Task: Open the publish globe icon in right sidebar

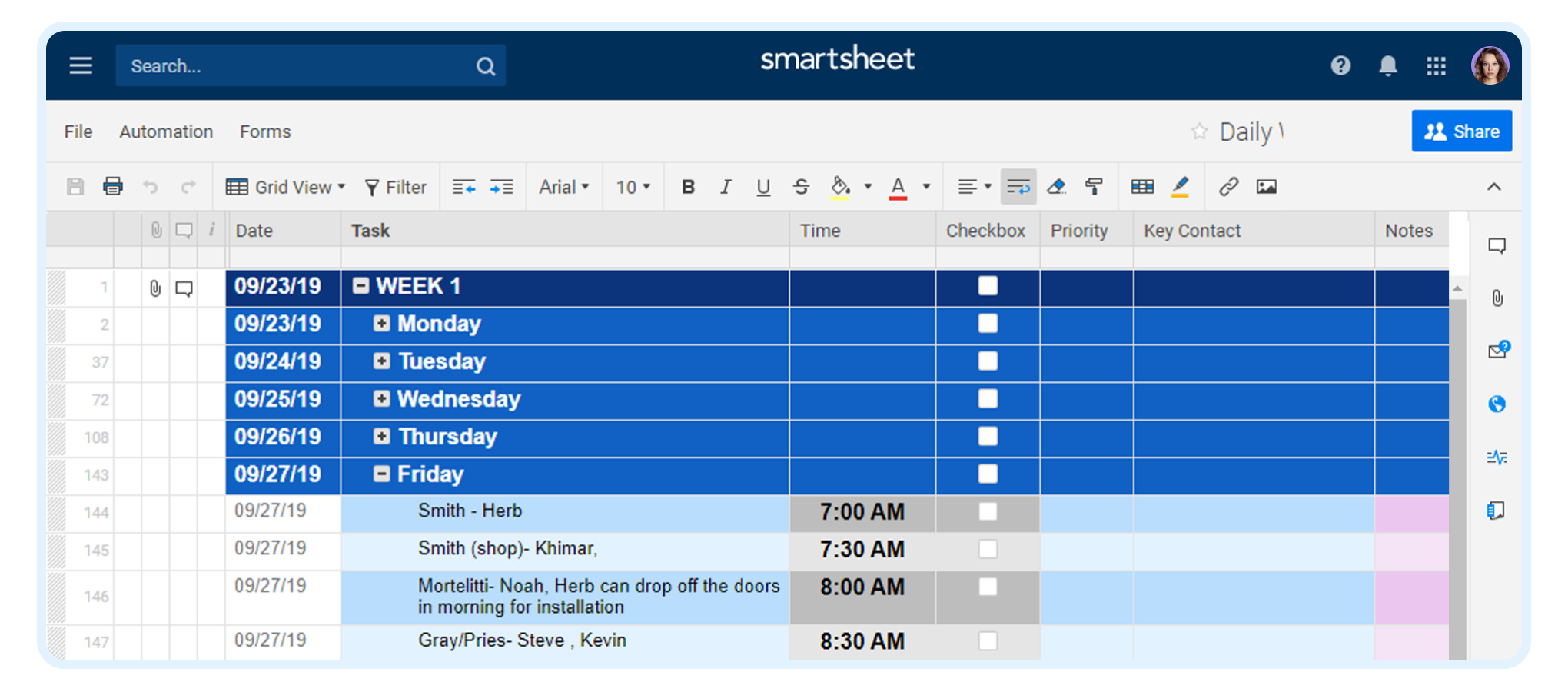Action: coord(1497,404)
